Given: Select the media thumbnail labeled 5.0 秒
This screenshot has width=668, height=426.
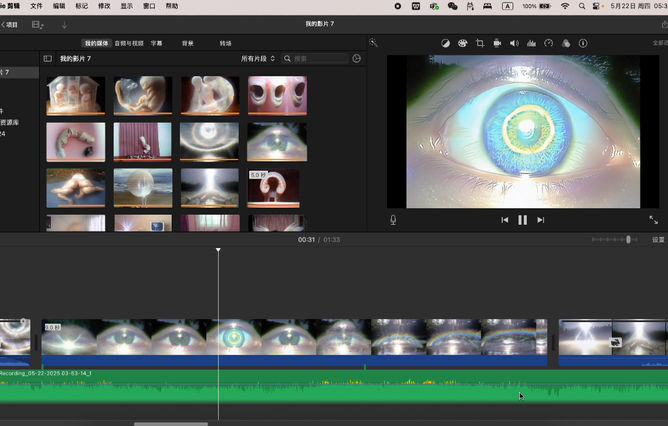Looking at the screenshot, I should coord(274,187).
